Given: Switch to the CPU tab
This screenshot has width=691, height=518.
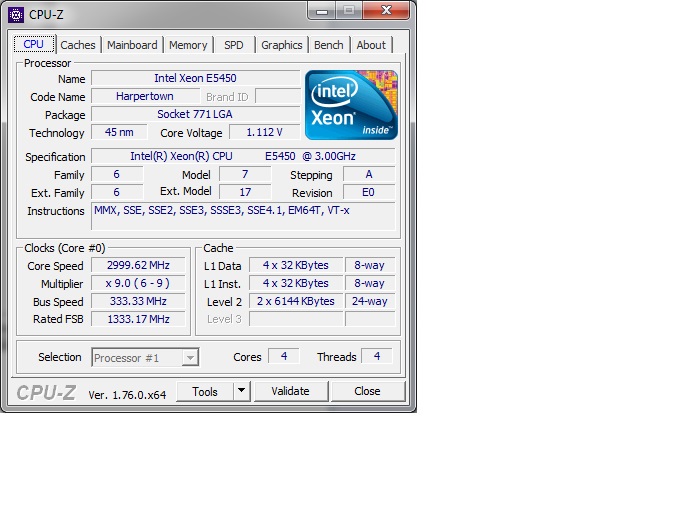Looking at the screenshot, I should tap(33, 45).
